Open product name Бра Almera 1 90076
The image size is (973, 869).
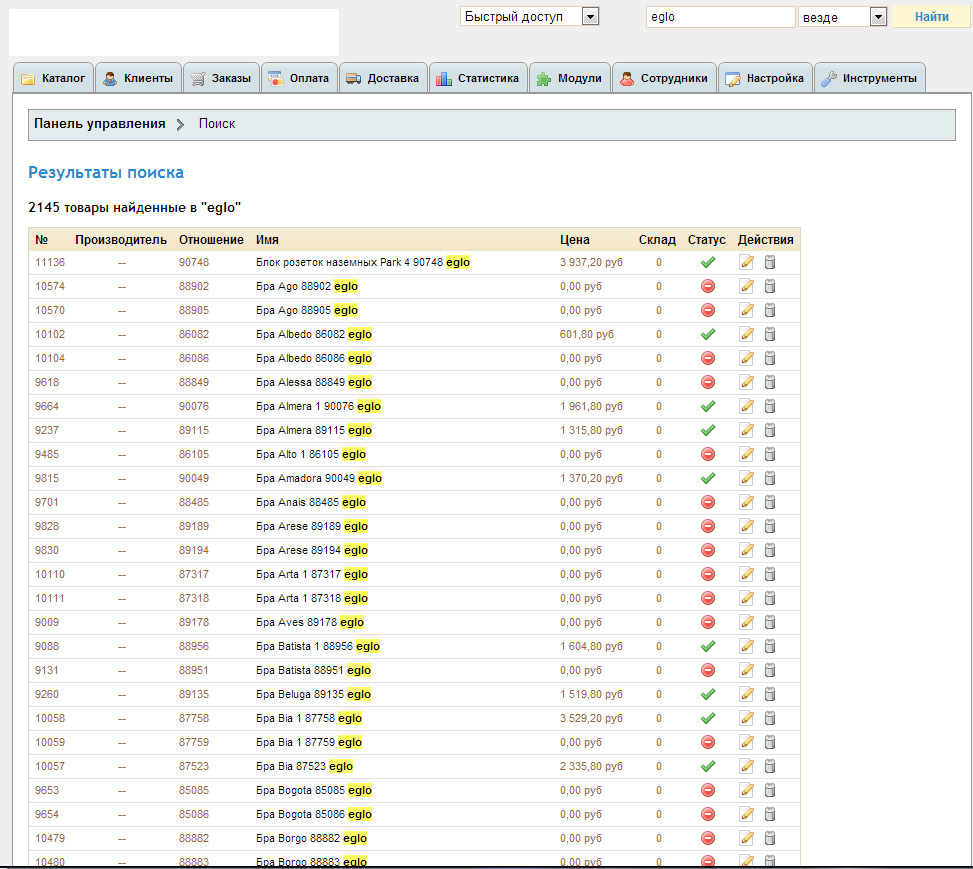coord(318,407)
